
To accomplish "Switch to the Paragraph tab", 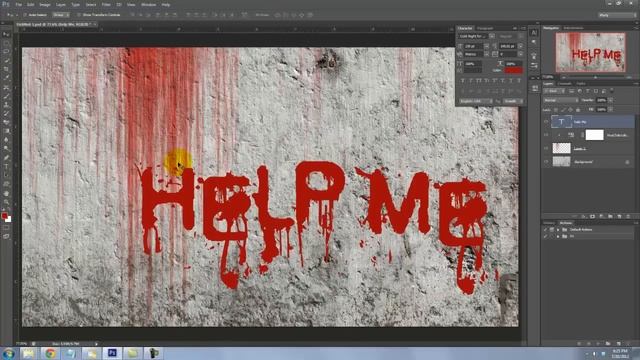I will (x=485, y=28).
